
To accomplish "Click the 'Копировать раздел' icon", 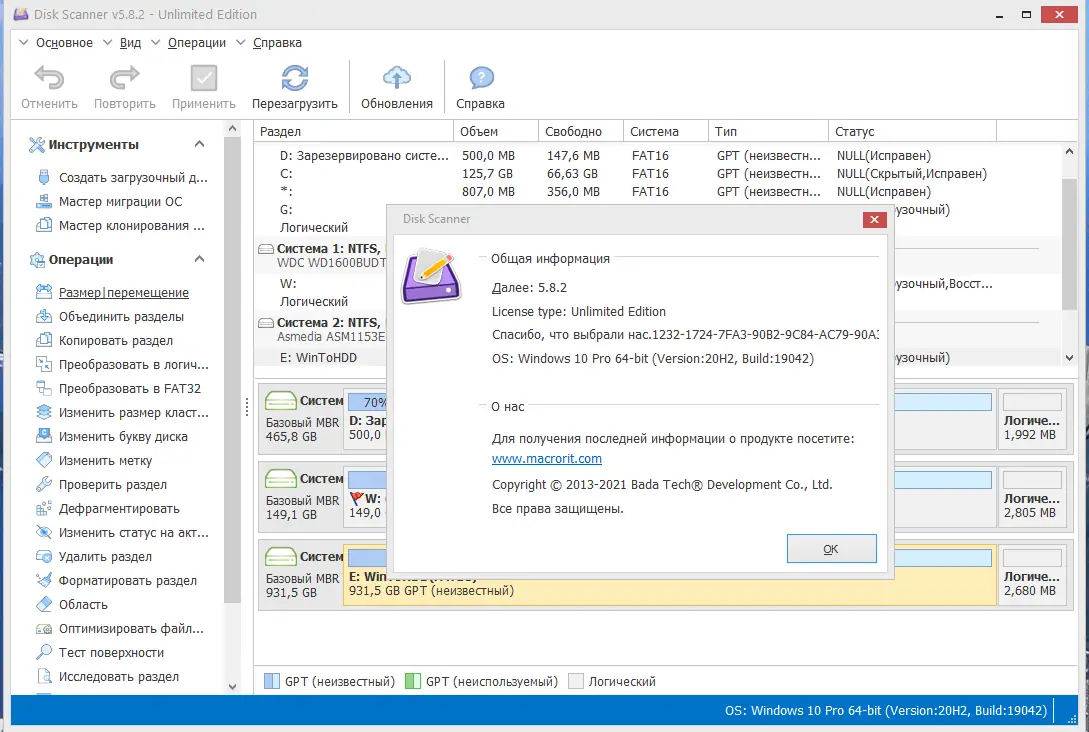I will pyautogui.click(x=44, y=340).
